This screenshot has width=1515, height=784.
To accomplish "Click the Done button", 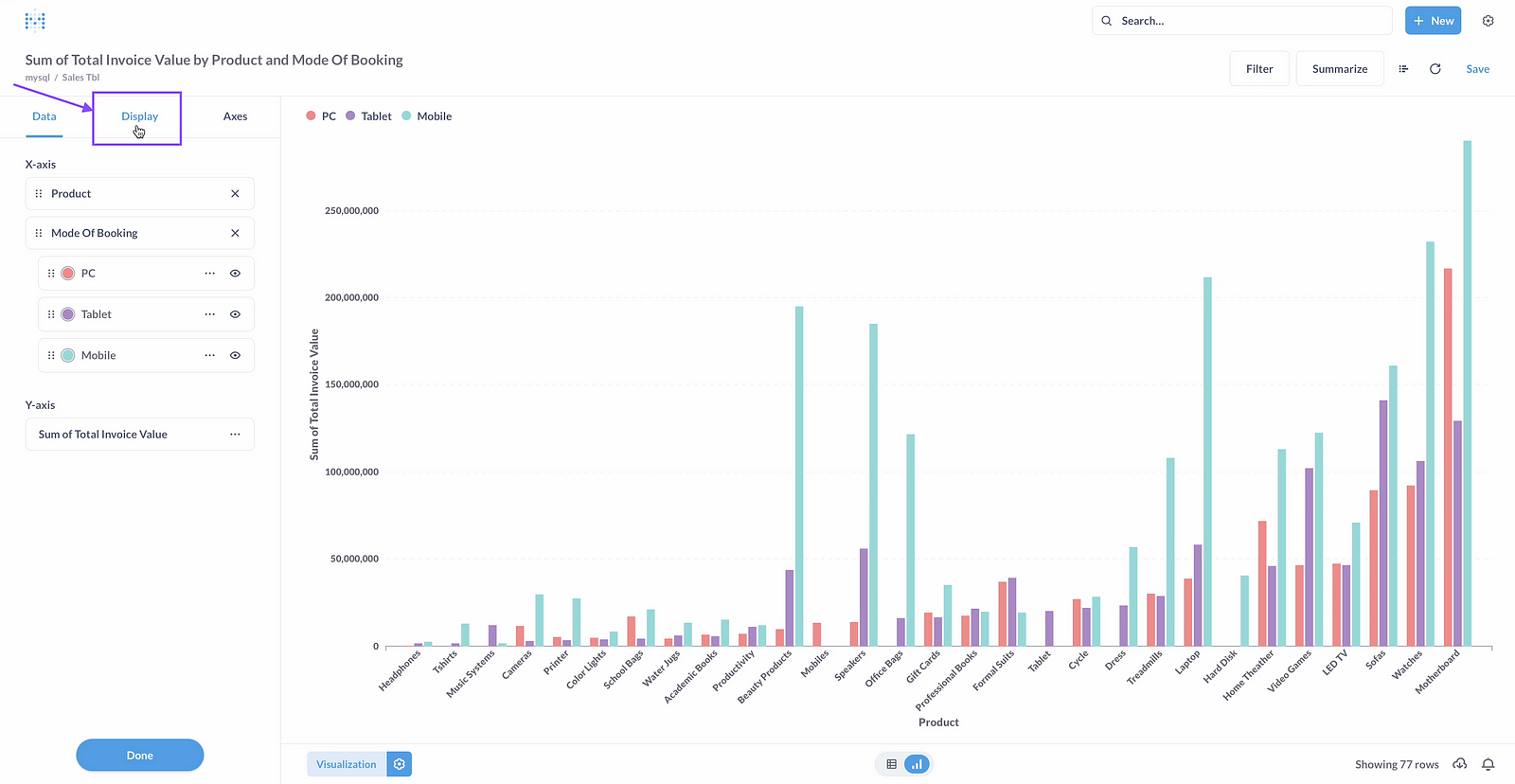I will pyautogui.click(x=140, y=756).
